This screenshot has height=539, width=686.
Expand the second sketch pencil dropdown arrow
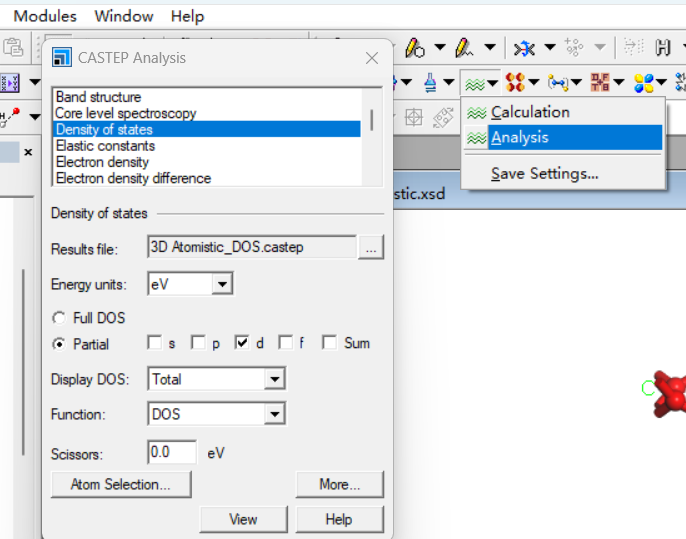(x=490, y=47)
